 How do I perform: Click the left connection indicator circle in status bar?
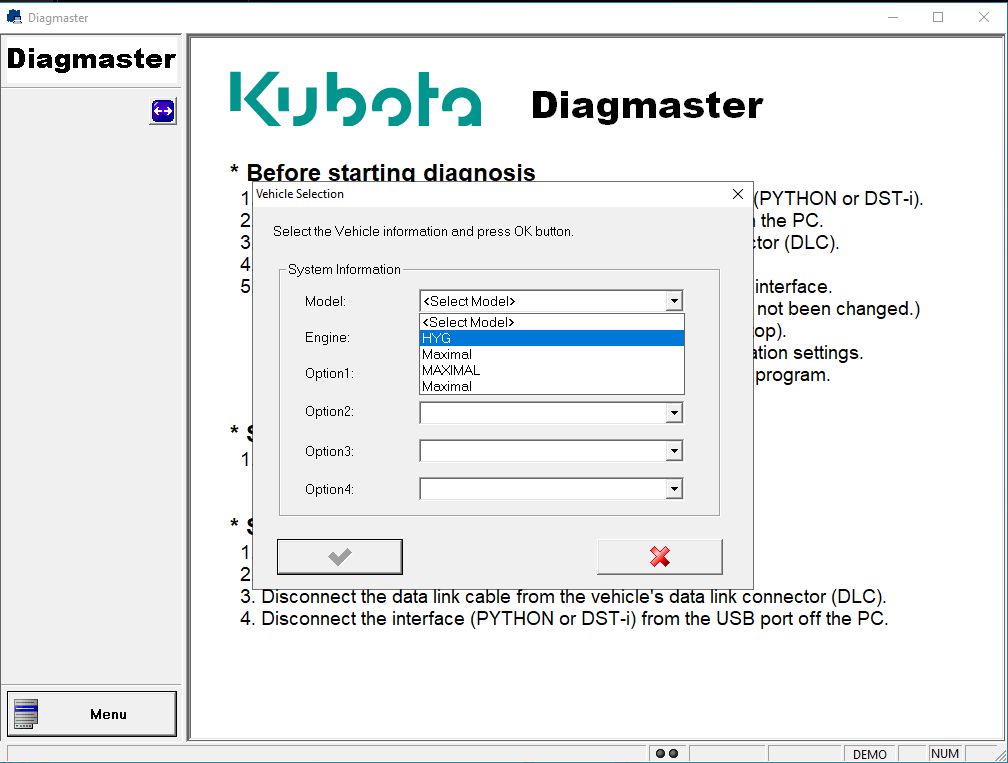tap(660, 753)
